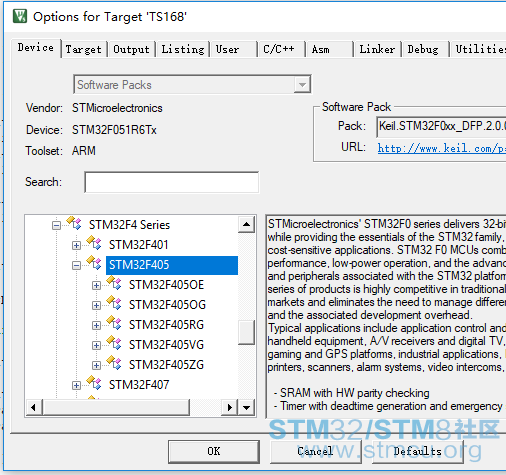Click the STM32F4 Series device family icon
The width and height of the screenshot is (506, 475).
click(74, 223)
